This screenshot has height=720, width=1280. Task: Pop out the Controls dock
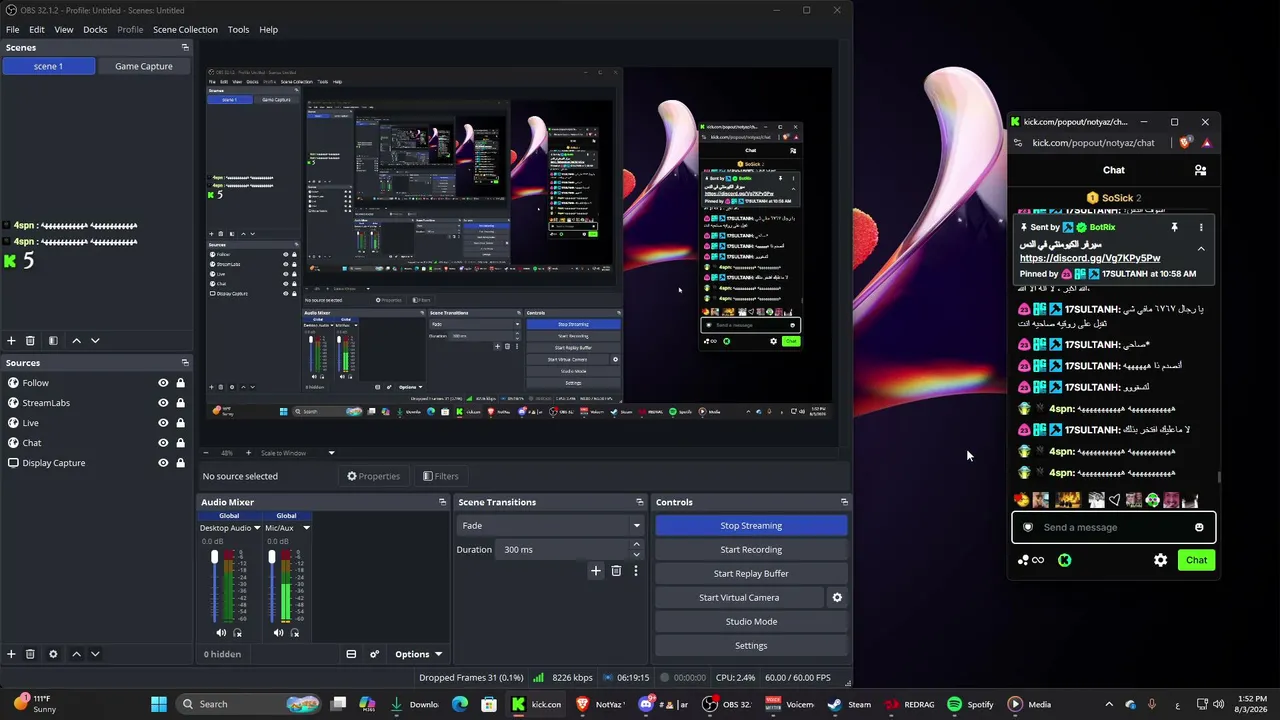coord(844,502)
